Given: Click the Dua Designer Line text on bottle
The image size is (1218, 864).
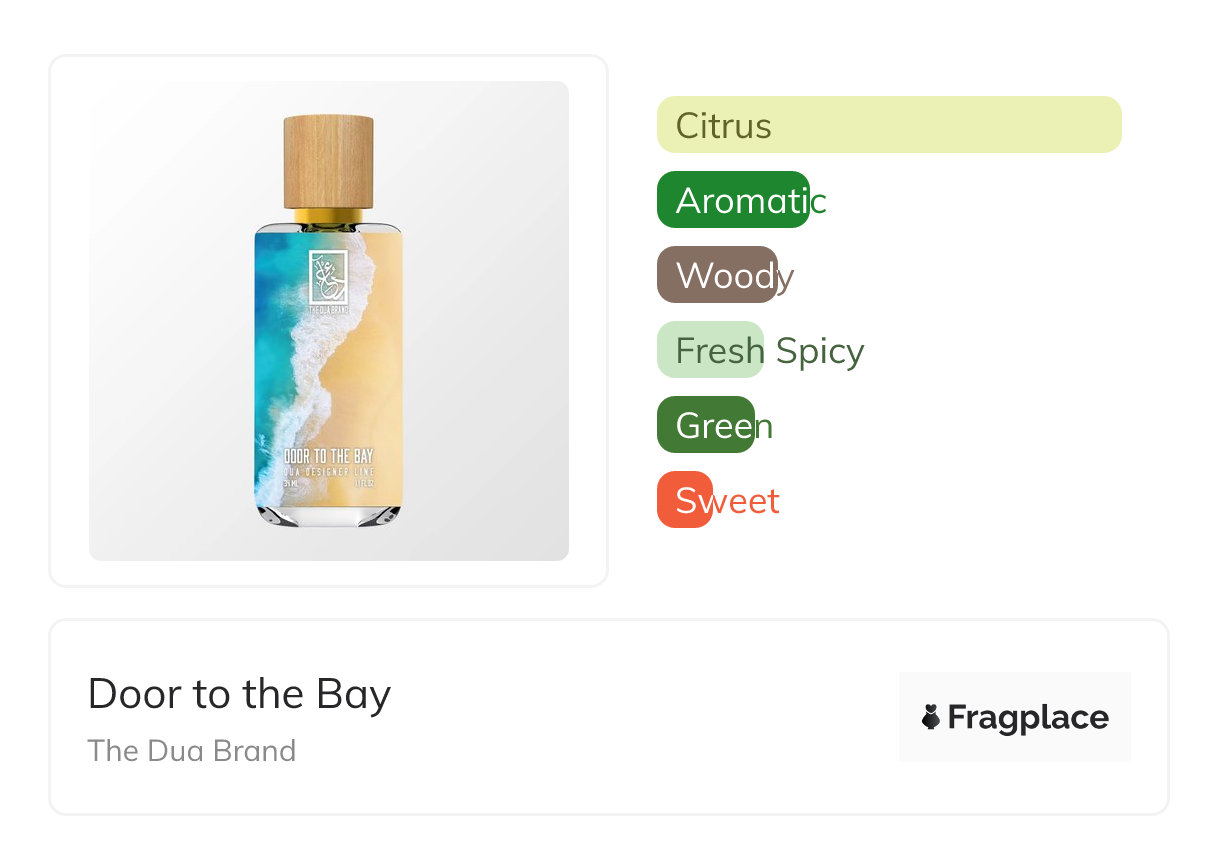Looking at the screenshot, I should (x=329, y=471).
